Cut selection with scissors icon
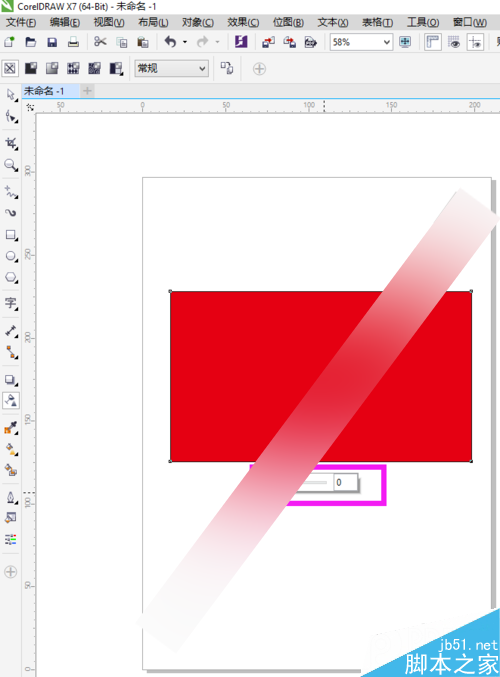500x677 pixels. point(100,42)
